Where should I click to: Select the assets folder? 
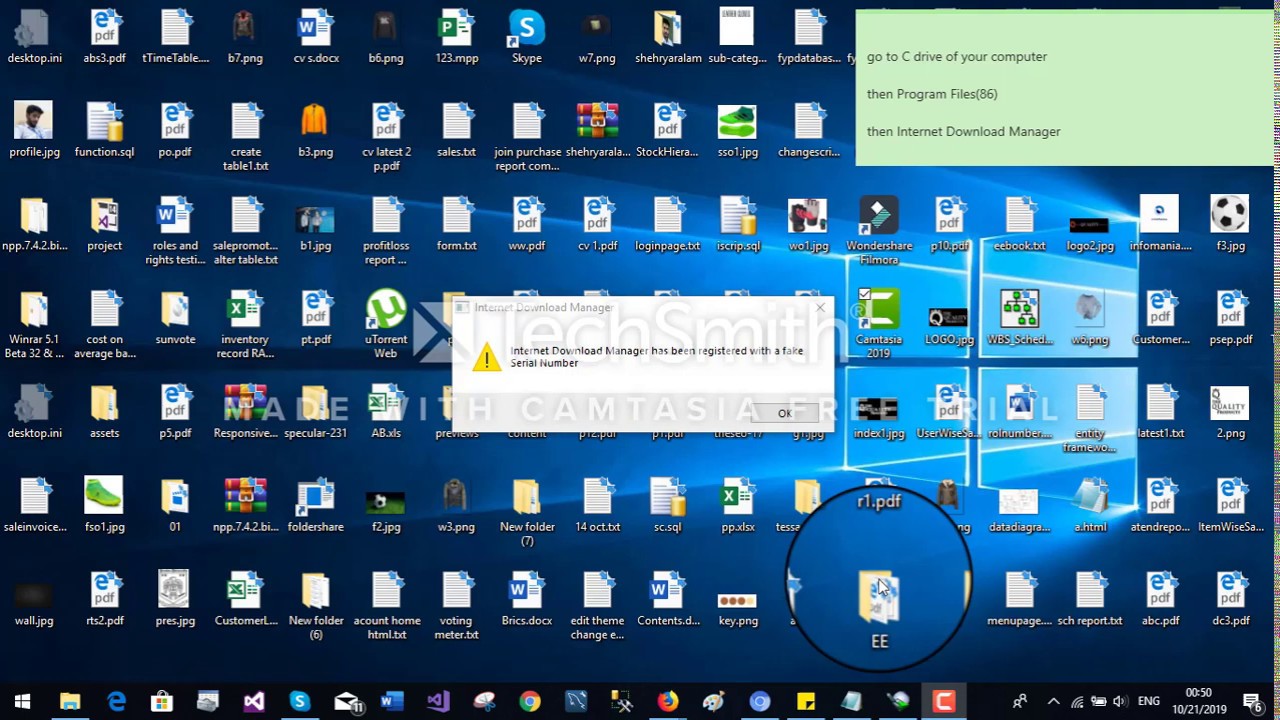(x=105, y=412)
